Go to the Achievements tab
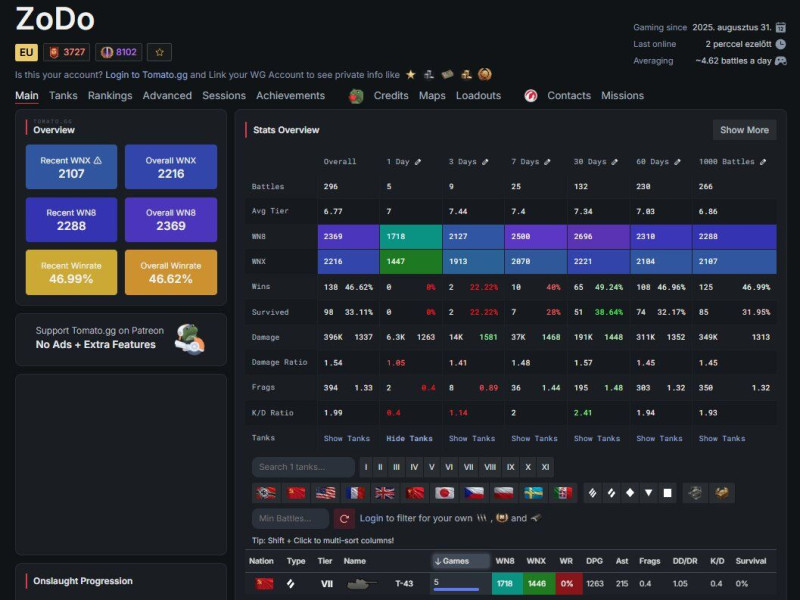 (290, 95)
